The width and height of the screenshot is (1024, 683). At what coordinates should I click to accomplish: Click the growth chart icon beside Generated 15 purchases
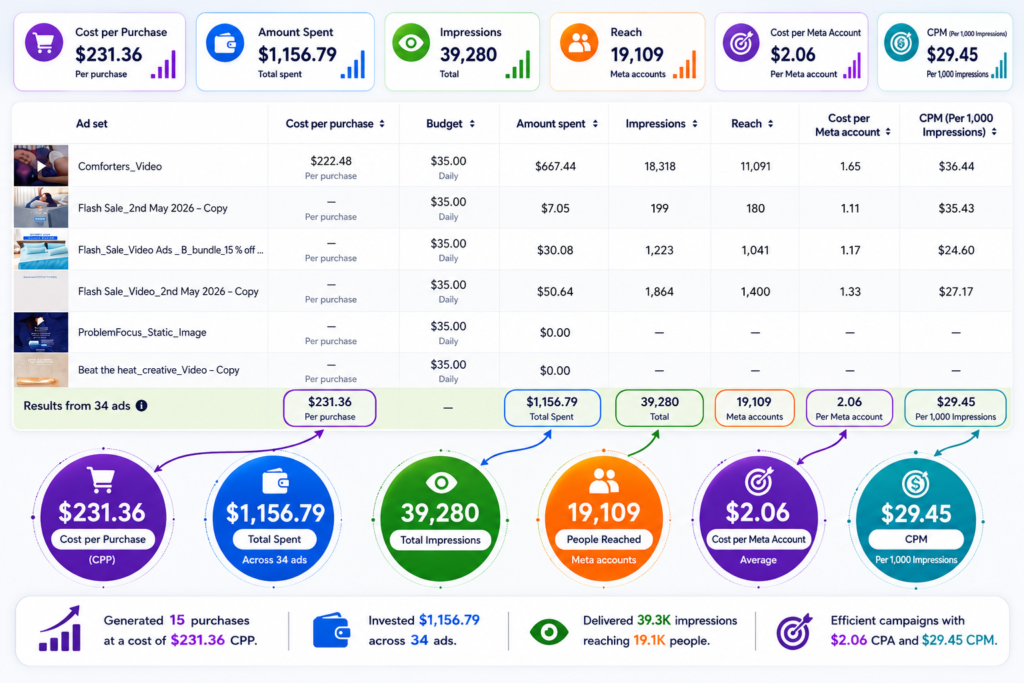[x=61, y=629]
